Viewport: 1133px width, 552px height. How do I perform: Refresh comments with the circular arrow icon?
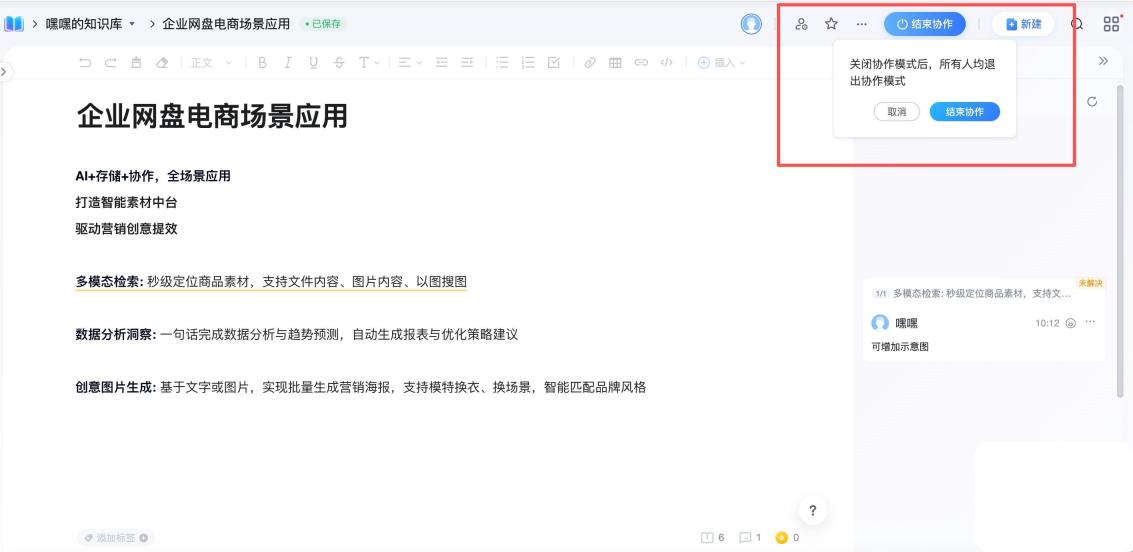pos(1092,102)
